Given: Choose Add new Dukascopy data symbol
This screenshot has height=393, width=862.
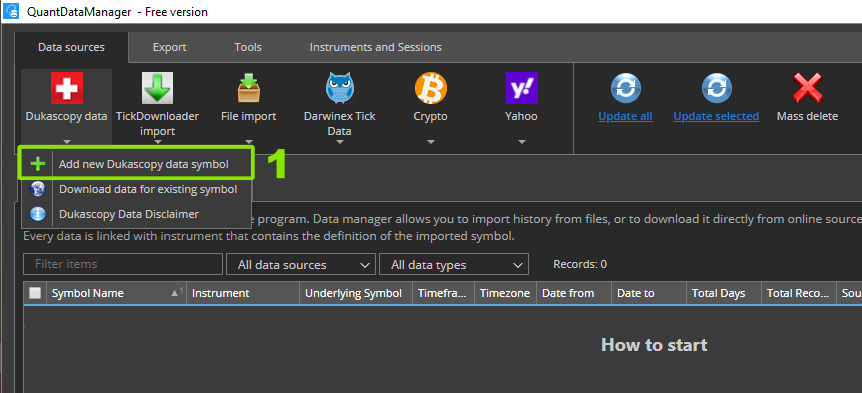Looking at the screenshot, I should tap(136, 164).
